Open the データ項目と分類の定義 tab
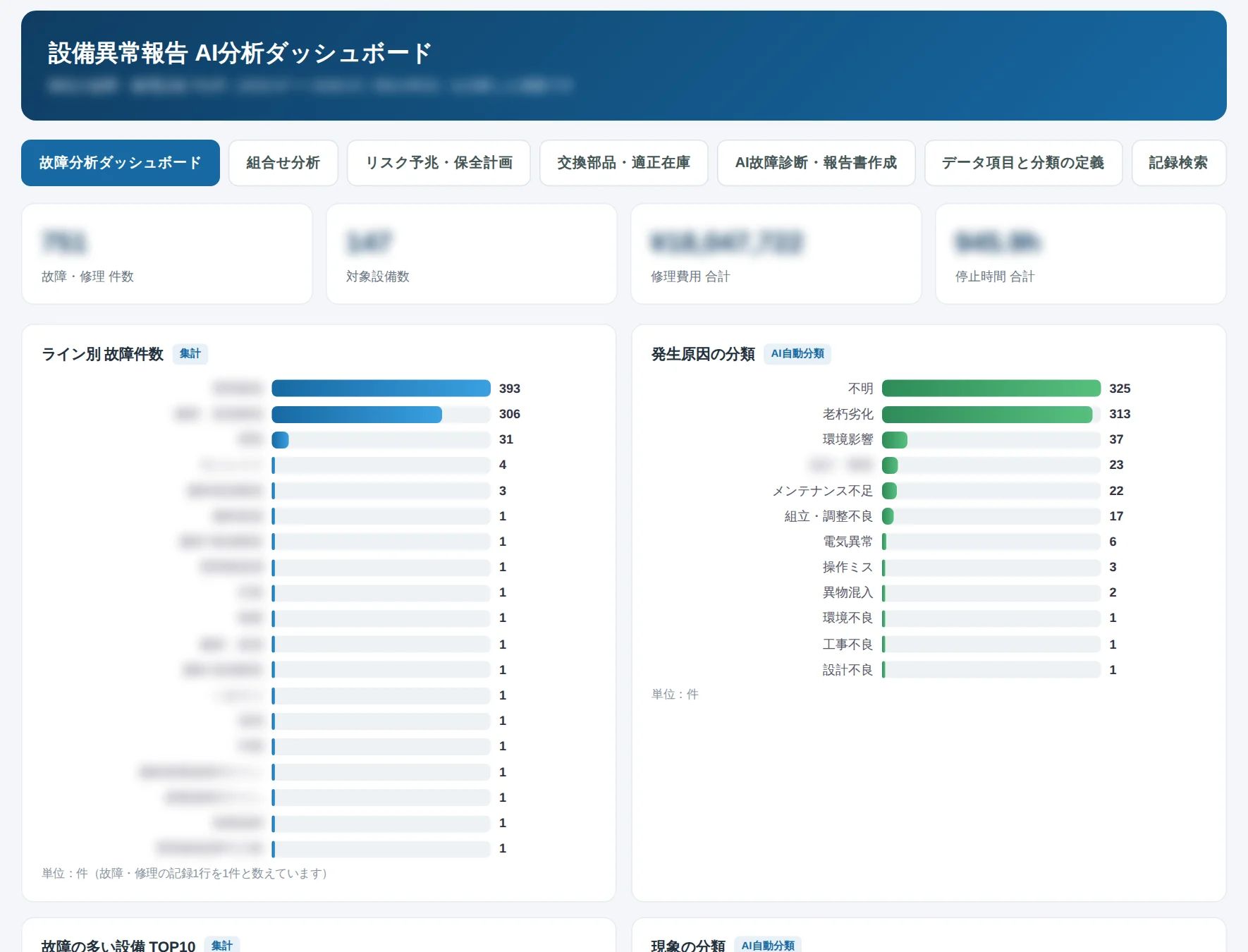Screen dimensions: 1248x952 (1024, 163)
